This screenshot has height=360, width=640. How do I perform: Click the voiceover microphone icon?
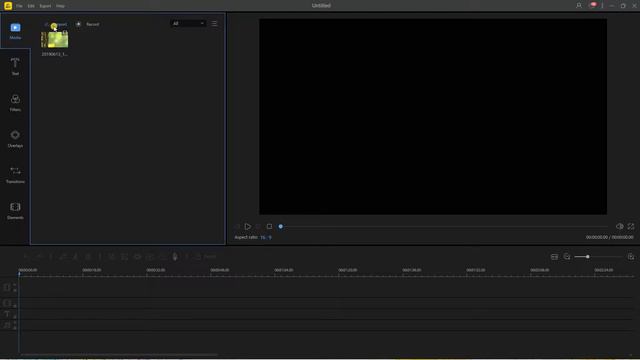click(x=175, y=256)
